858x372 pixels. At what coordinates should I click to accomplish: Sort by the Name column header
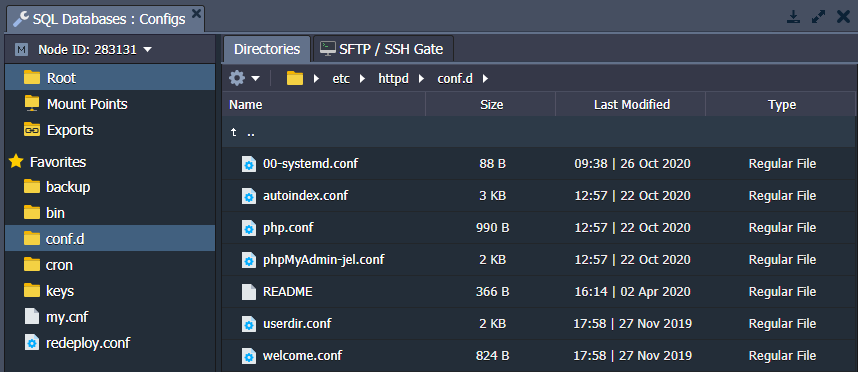click(324, 104)
